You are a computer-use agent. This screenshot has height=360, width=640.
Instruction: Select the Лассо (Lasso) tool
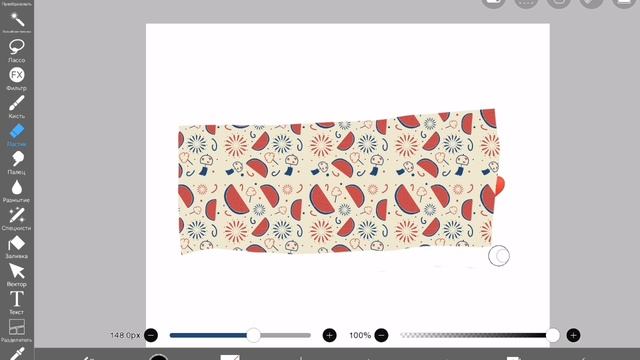click(17, 51)
